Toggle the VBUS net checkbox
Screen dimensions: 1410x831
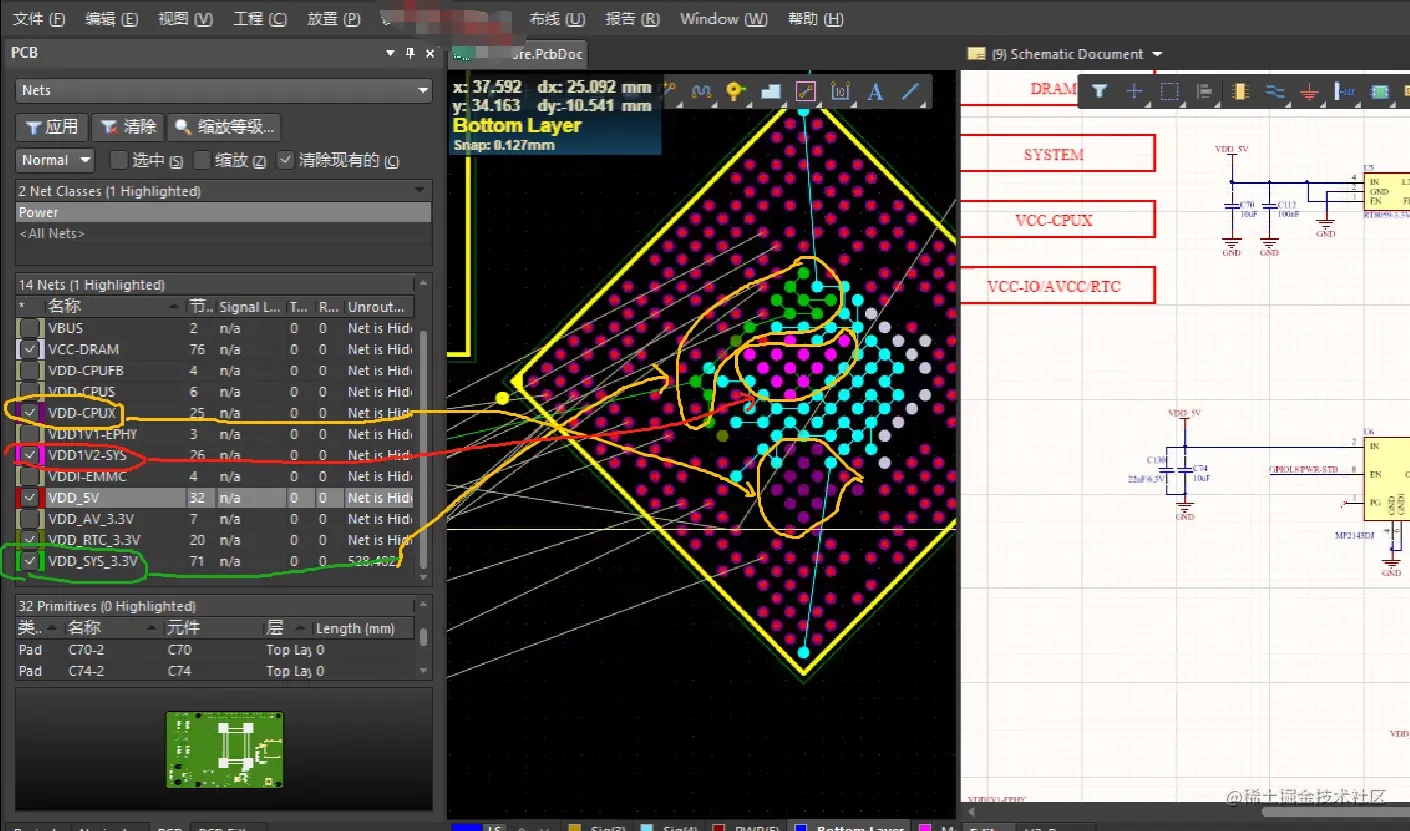pos(30,328)
